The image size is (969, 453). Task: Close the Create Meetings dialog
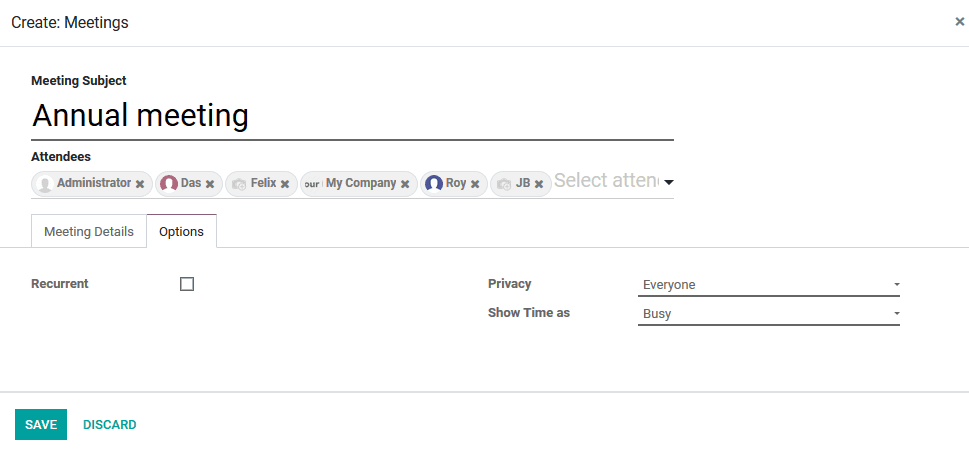pos(959,22)
